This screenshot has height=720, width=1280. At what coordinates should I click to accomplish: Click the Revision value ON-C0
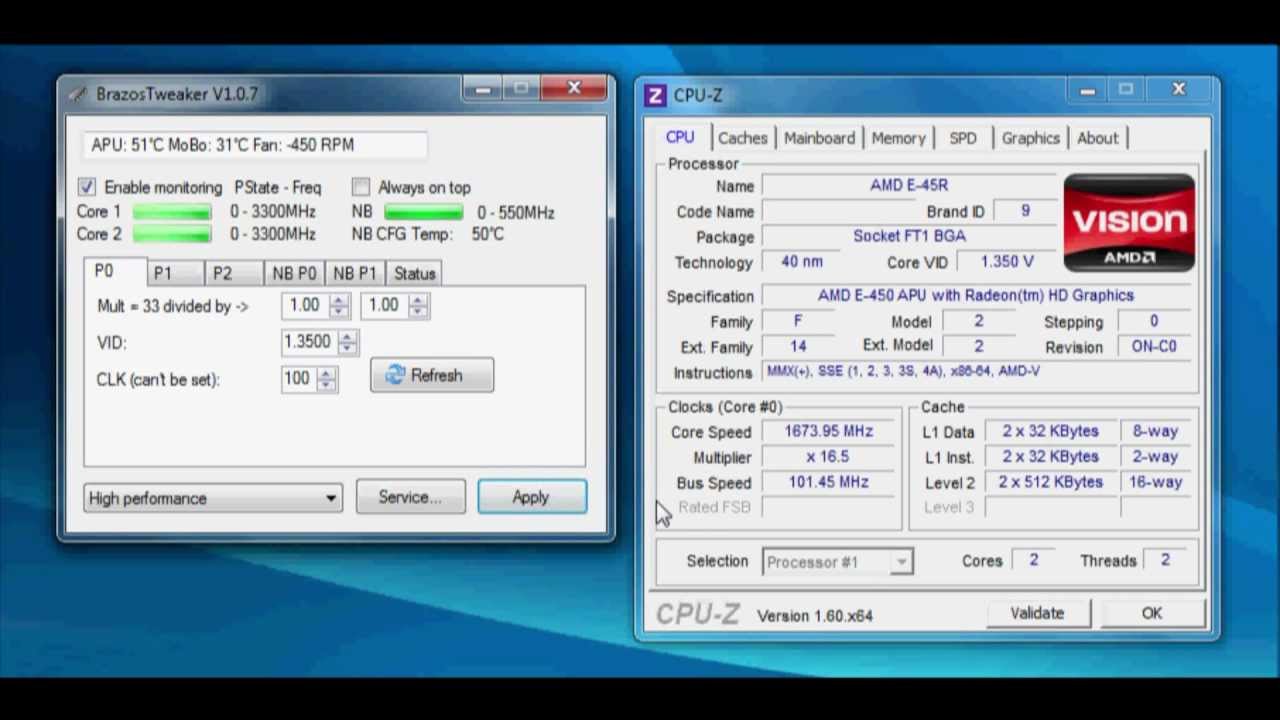(1153, 346)
